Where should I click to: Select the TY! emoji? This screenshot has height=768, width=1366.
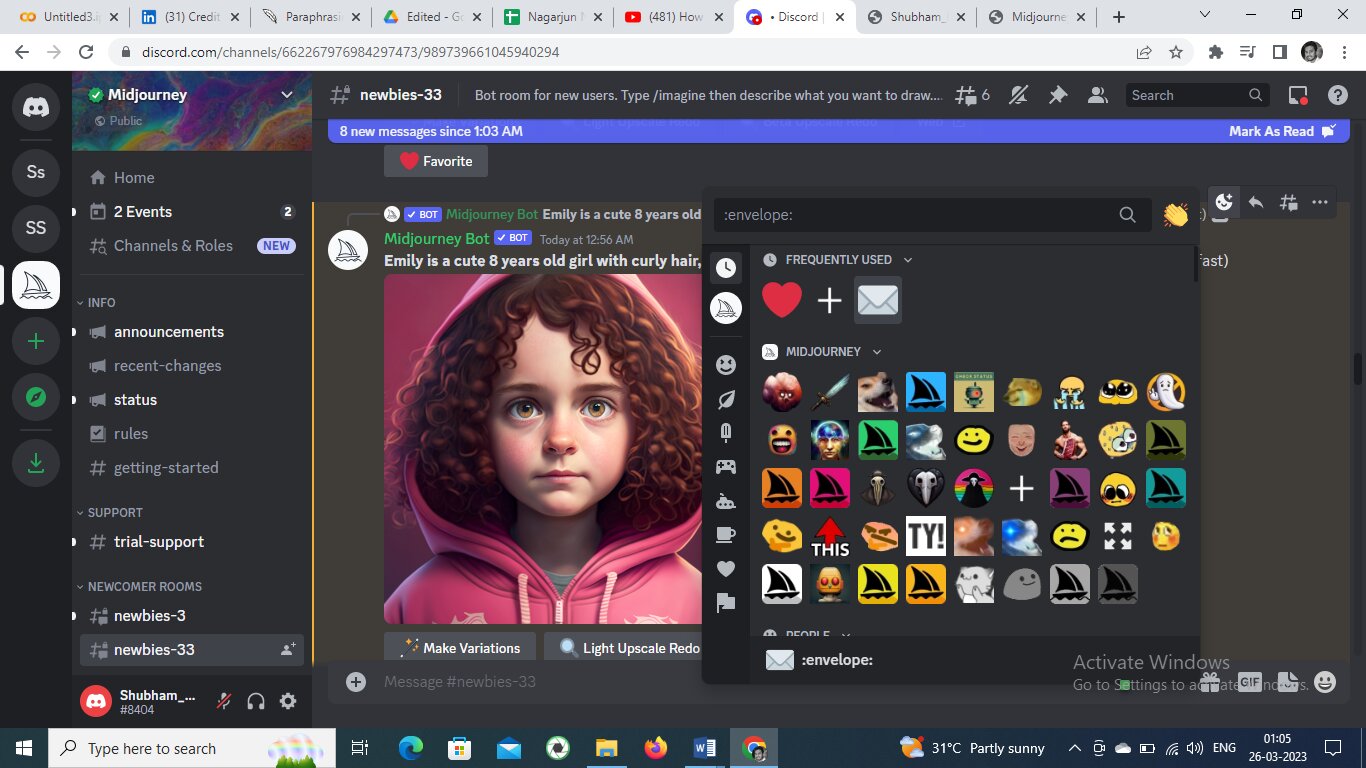925,537
